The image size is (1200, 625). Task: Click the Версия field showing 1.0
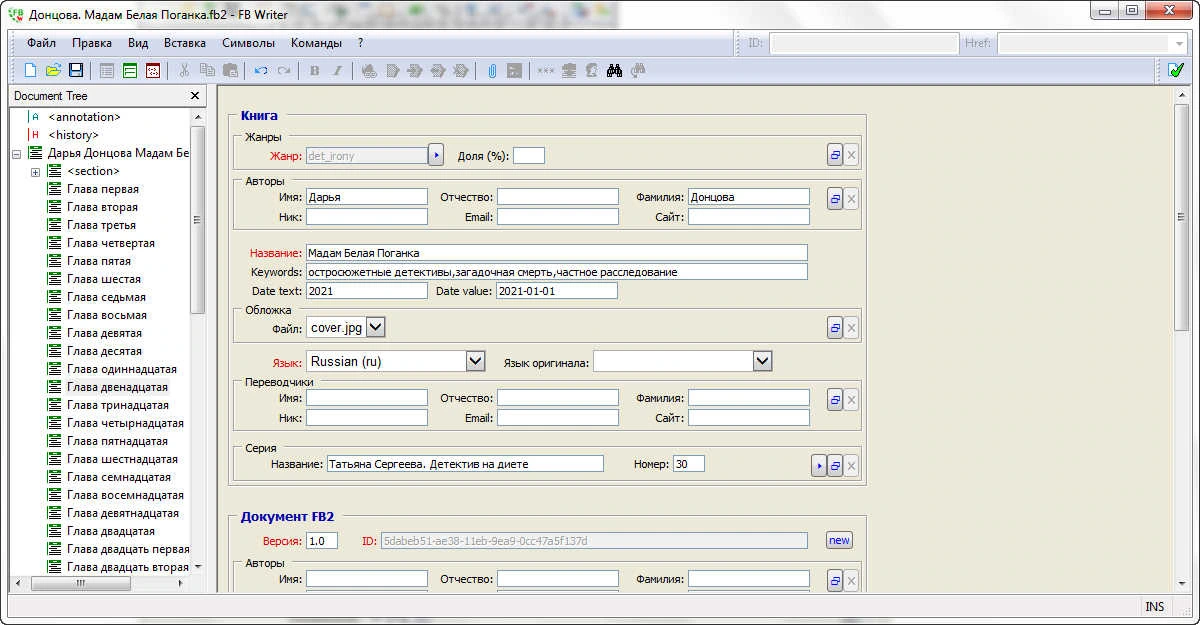pos(322,541)
